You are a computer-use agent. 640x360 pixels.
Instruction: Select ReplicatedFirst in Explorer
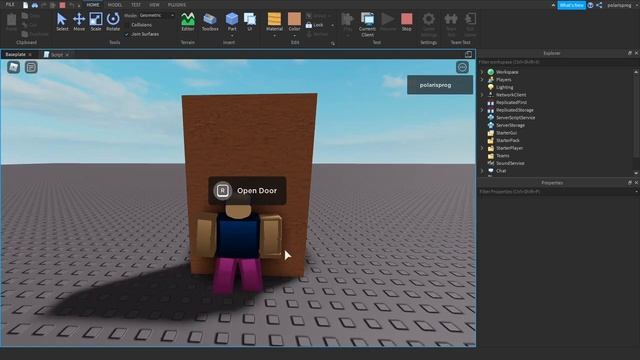click(x=511, y=102)
